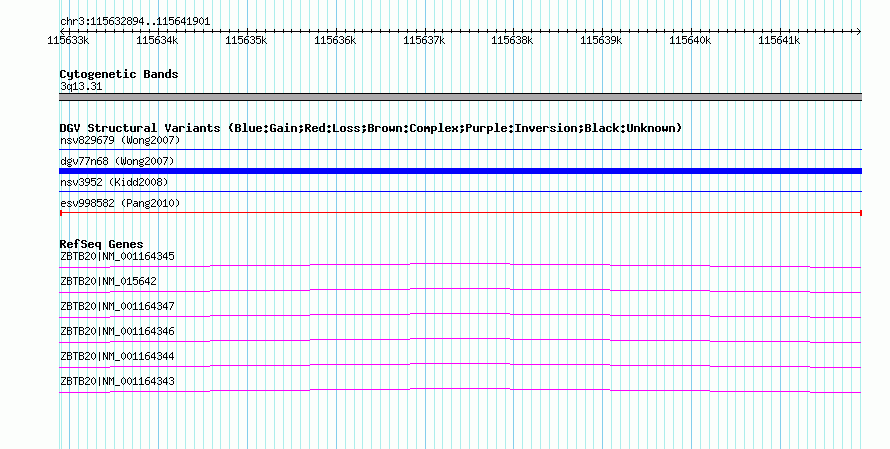890x449 pixels.
Task: Click the magenta NM_001164343 gene line
Action: tap(460, 390)
